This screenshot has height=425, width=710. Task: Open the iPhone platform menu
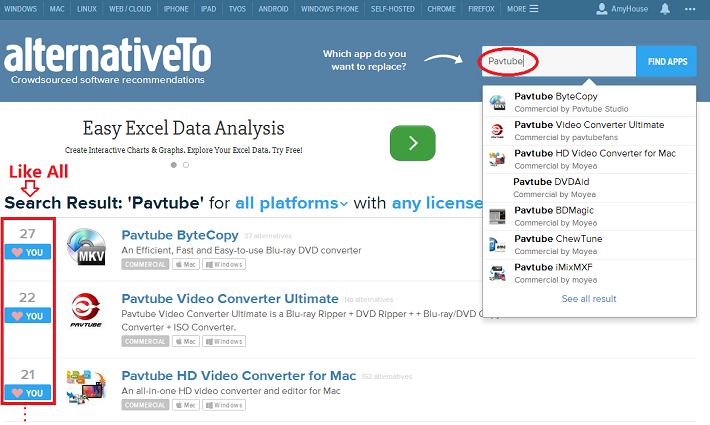pyautogui.click(x=176, y=9)
